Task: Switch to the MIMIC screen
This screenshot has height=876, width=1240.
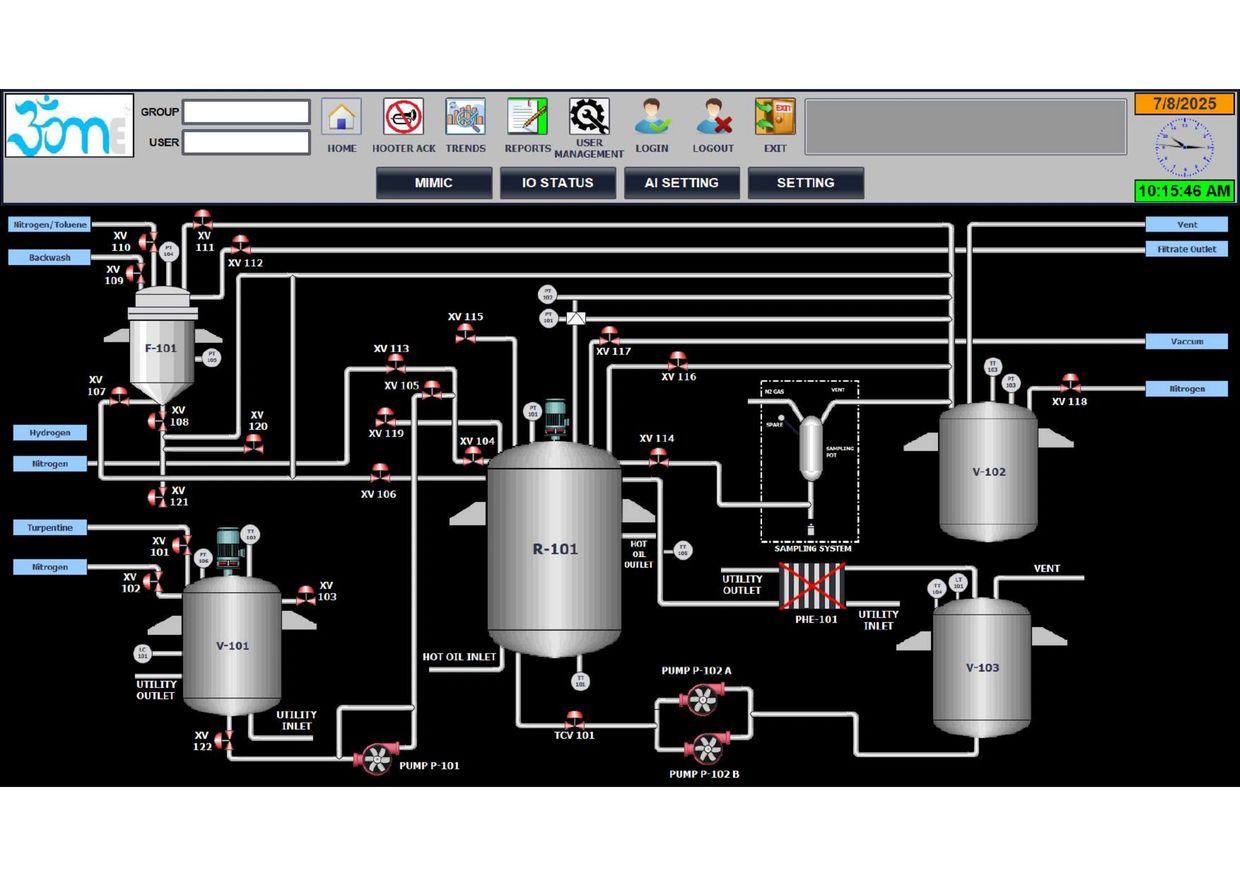Action: (x=434, y=183)
